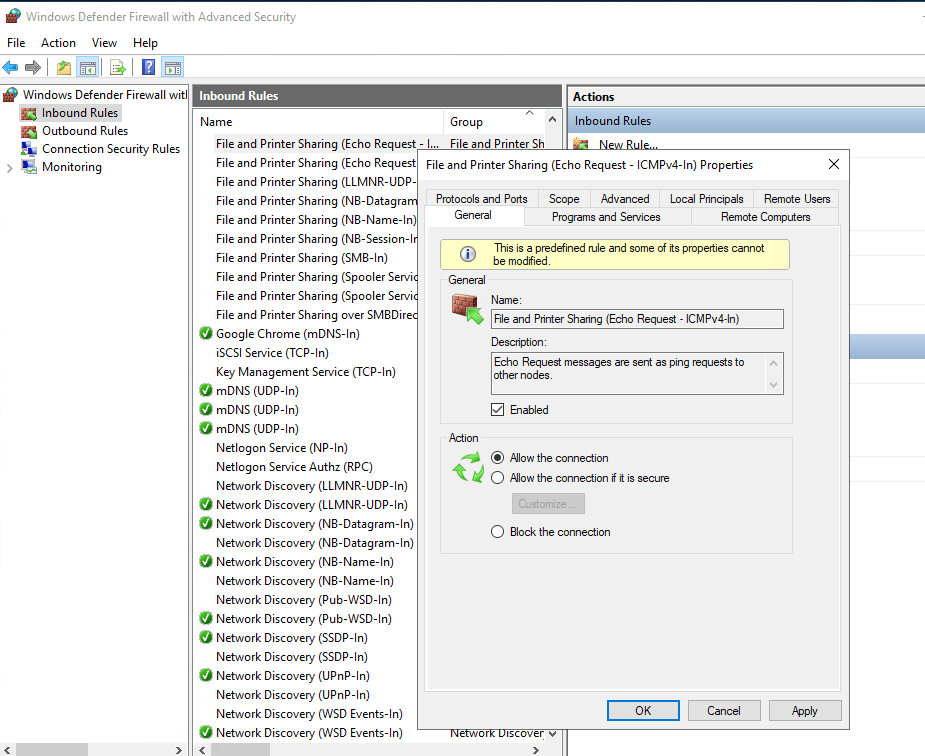This screenshot has width=925, height=756.
Task: Select Netlogon Service Authz (RPC) rule
Action: [x=294, y=466]
